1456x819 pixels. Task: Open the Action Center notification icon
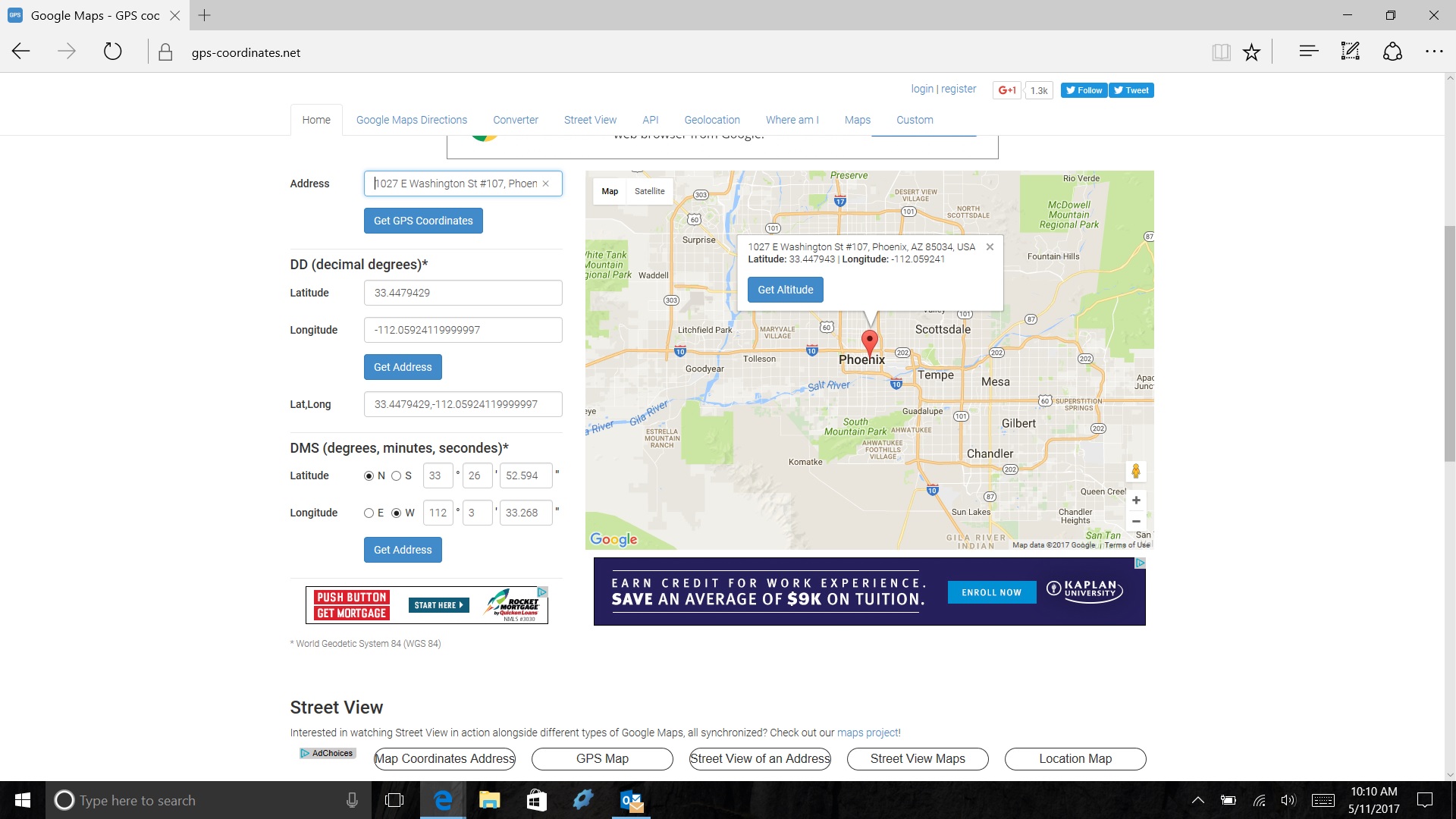1425,800
